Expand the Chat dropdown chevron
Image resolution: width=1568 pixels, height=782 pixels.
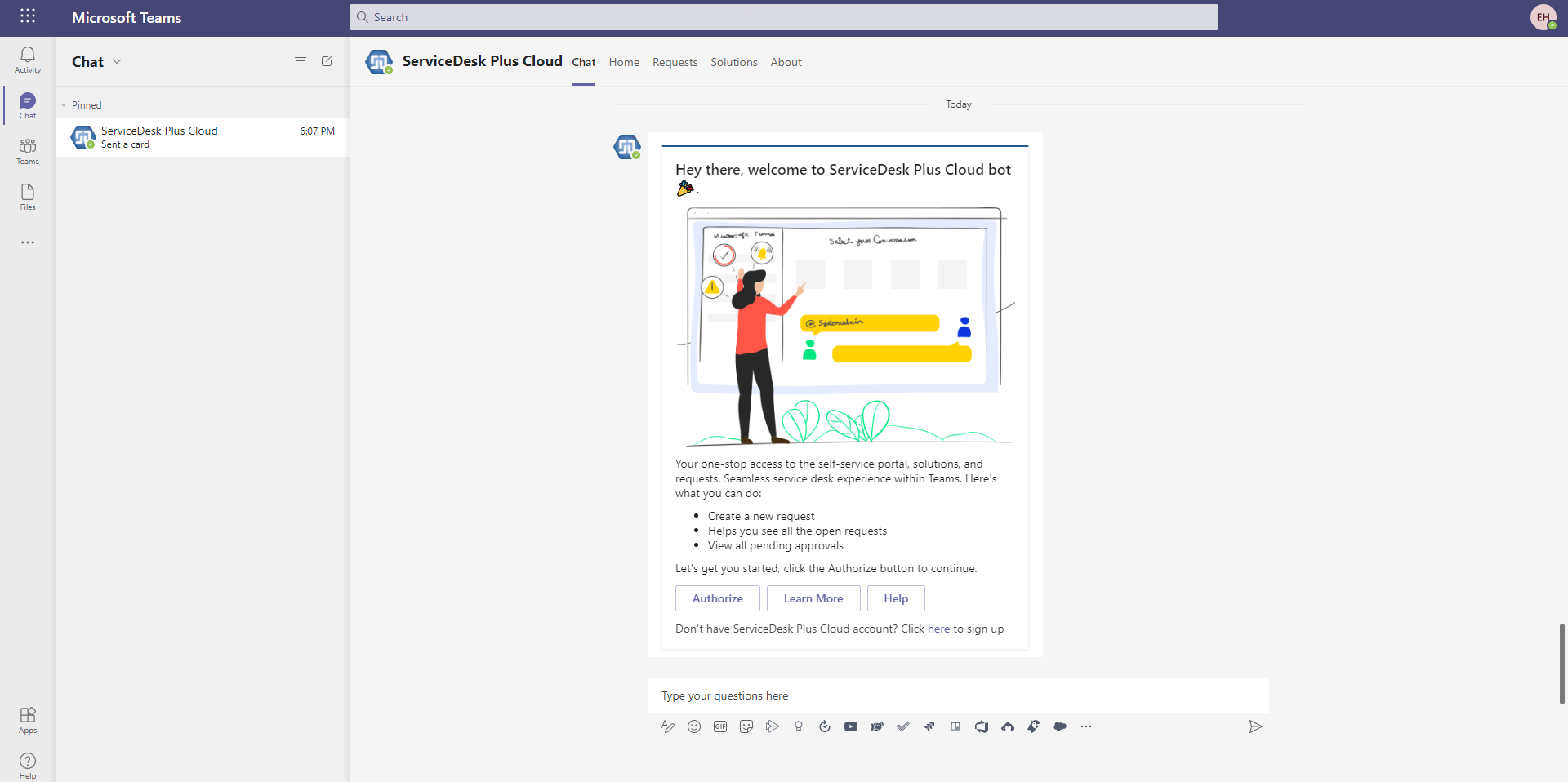click(x=117, y=61)
